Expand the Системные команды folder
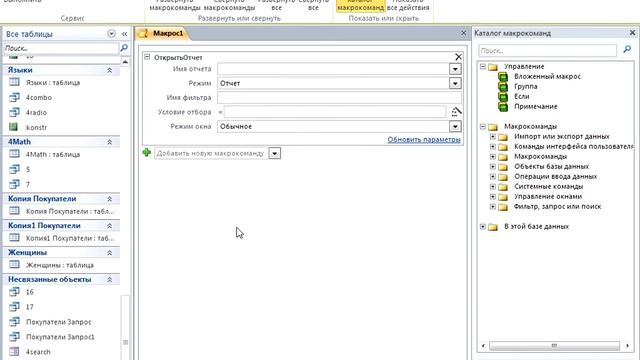The width and height of the screenshot is (640, 360). tap(493, 186)
